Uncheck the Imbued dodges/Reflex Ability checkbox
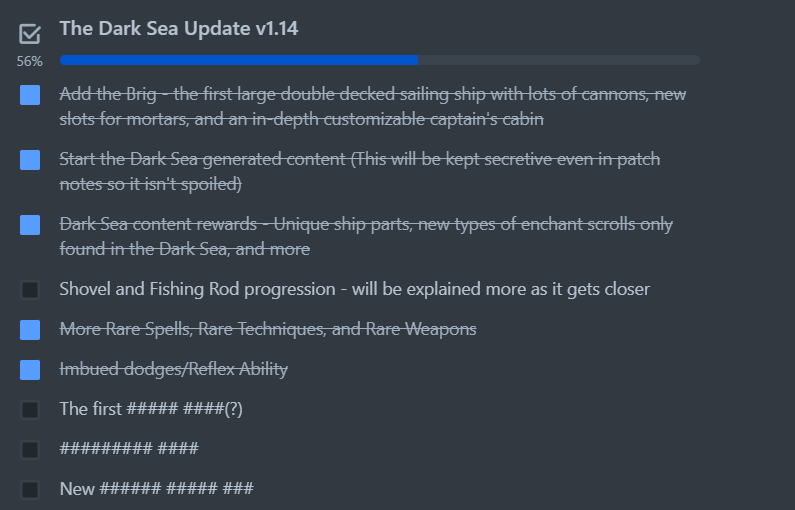795x510 pixels. click(30, 370)
